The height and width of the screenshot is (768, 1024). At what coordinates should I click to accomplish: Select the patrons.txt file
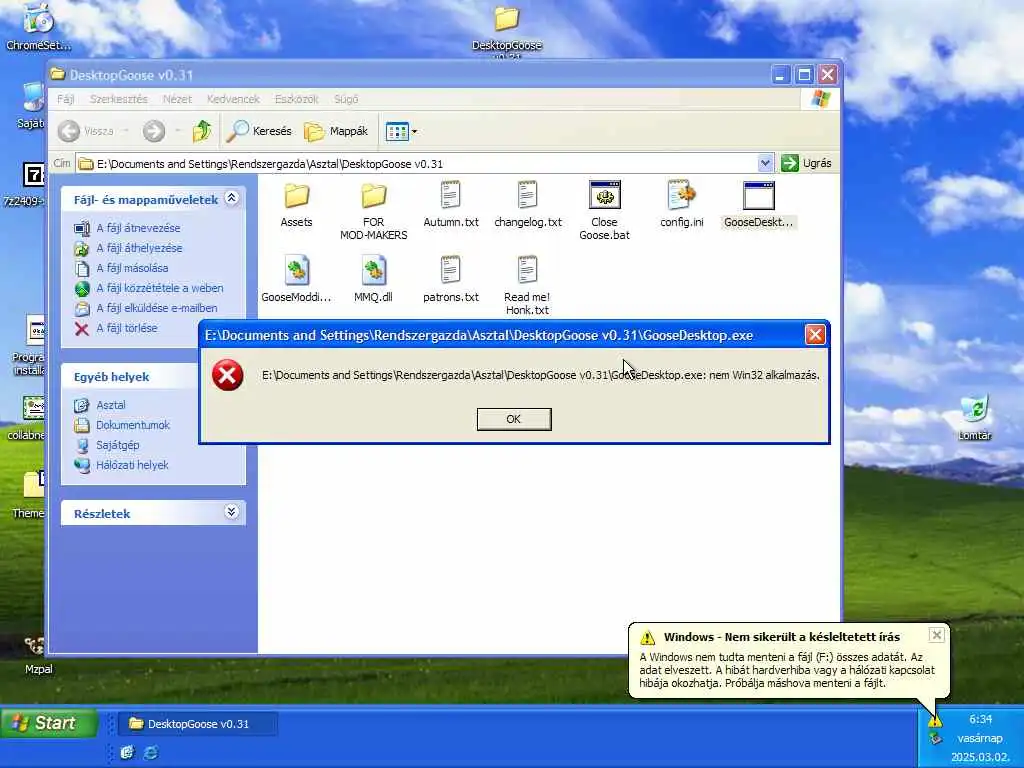451,280
